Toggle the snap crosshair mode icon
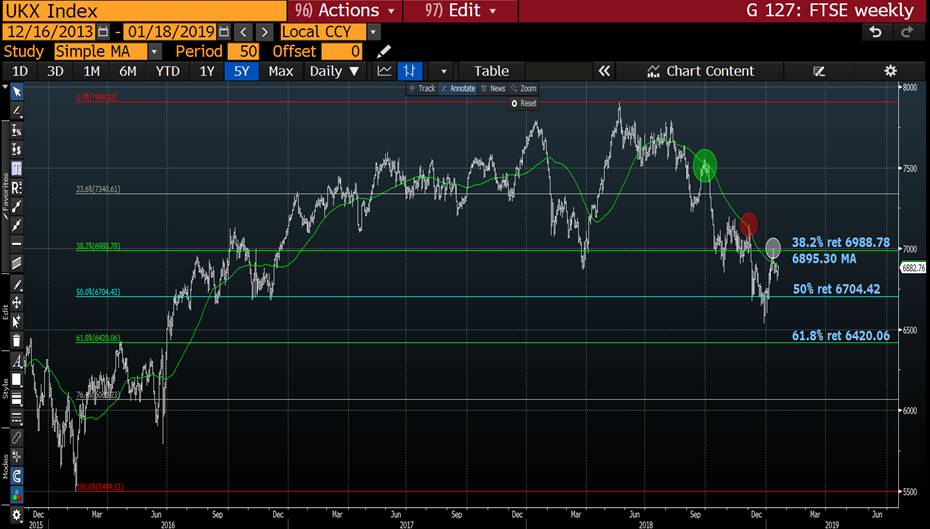Screen dimensions: 930x529 click(17, 457)
